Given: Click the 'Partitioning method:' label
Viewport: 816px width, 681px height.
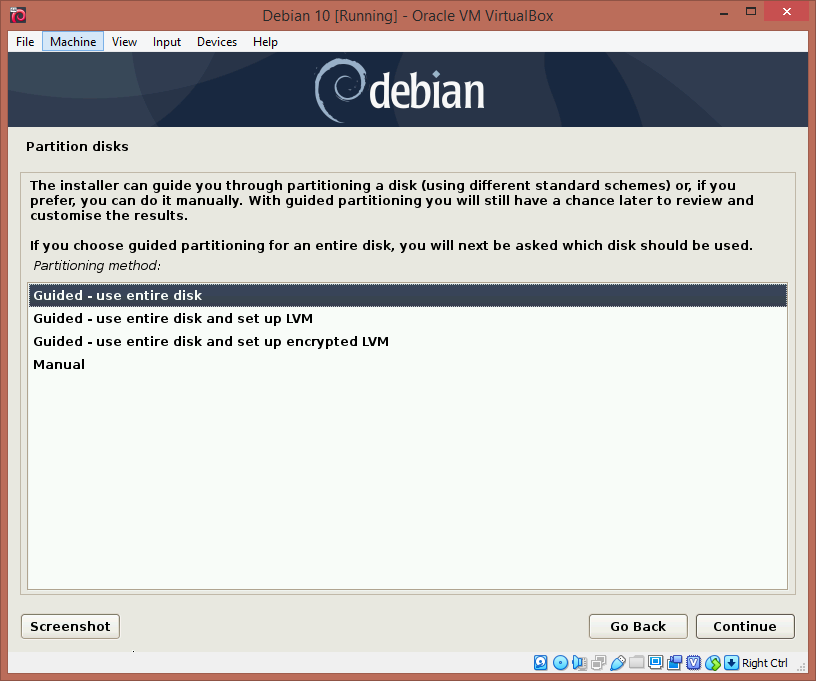Looking at the screenshot, I should (97, 265).
